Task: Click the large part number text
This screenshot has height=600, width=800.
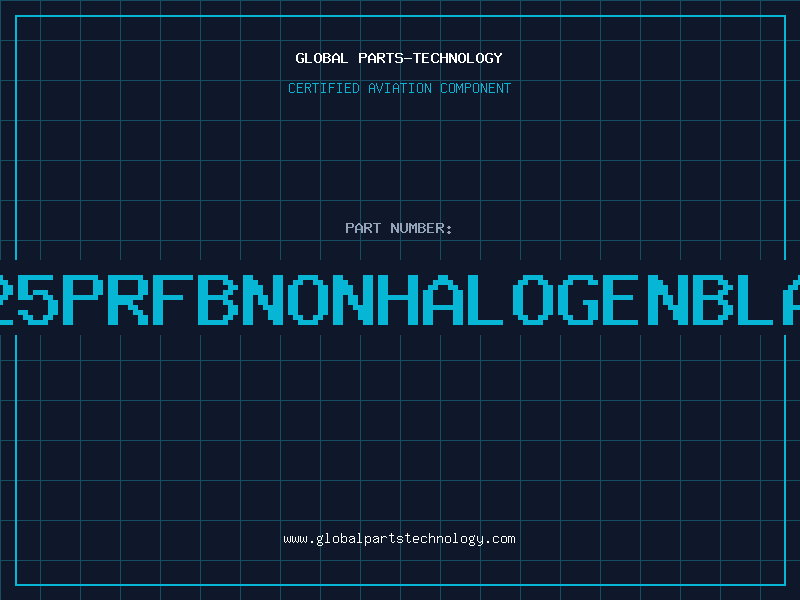Action: point(400,299)
